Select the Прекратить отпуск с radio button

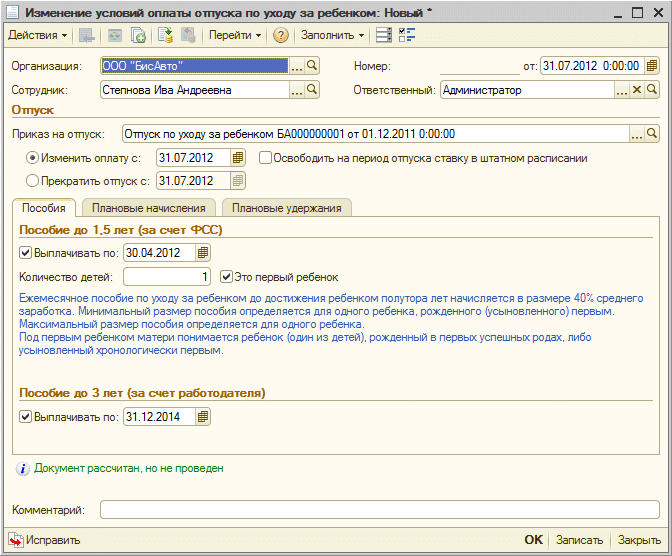33,181
